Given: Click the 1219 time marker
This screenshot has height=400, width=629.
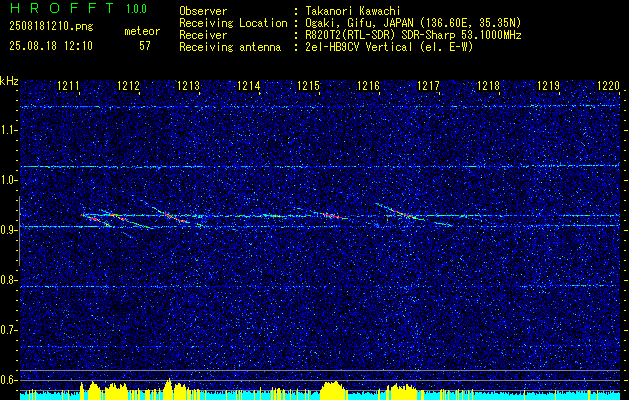Looking at the screenshot, I should [548, 85].
